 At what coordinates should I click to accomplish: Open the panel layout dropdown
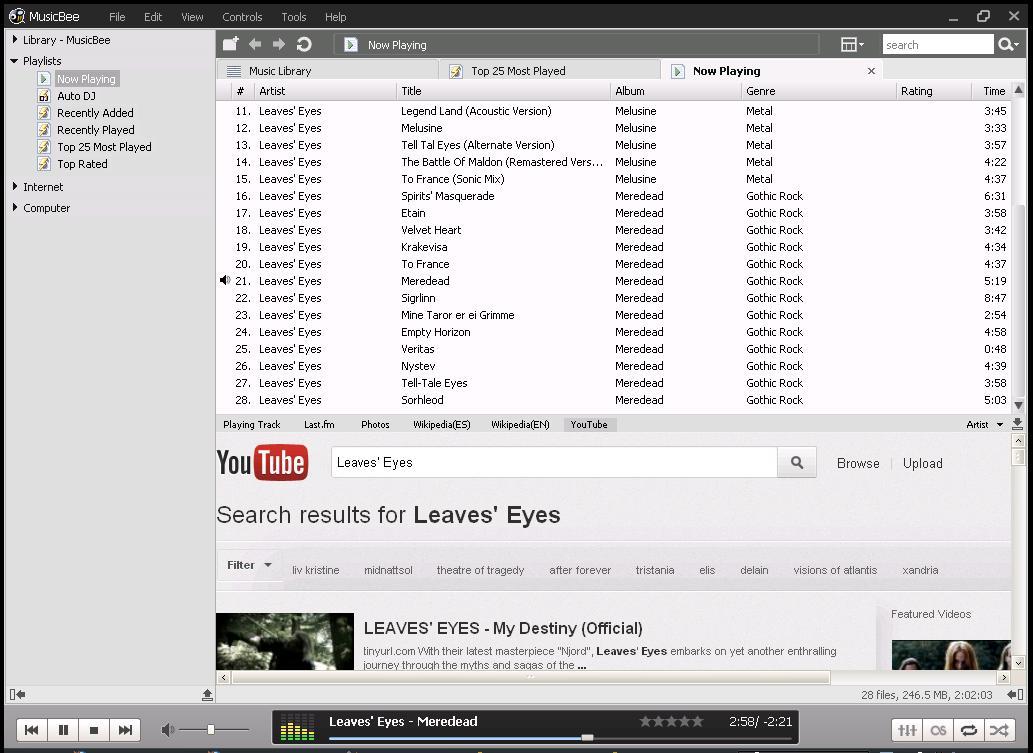(x=852, y=44)
